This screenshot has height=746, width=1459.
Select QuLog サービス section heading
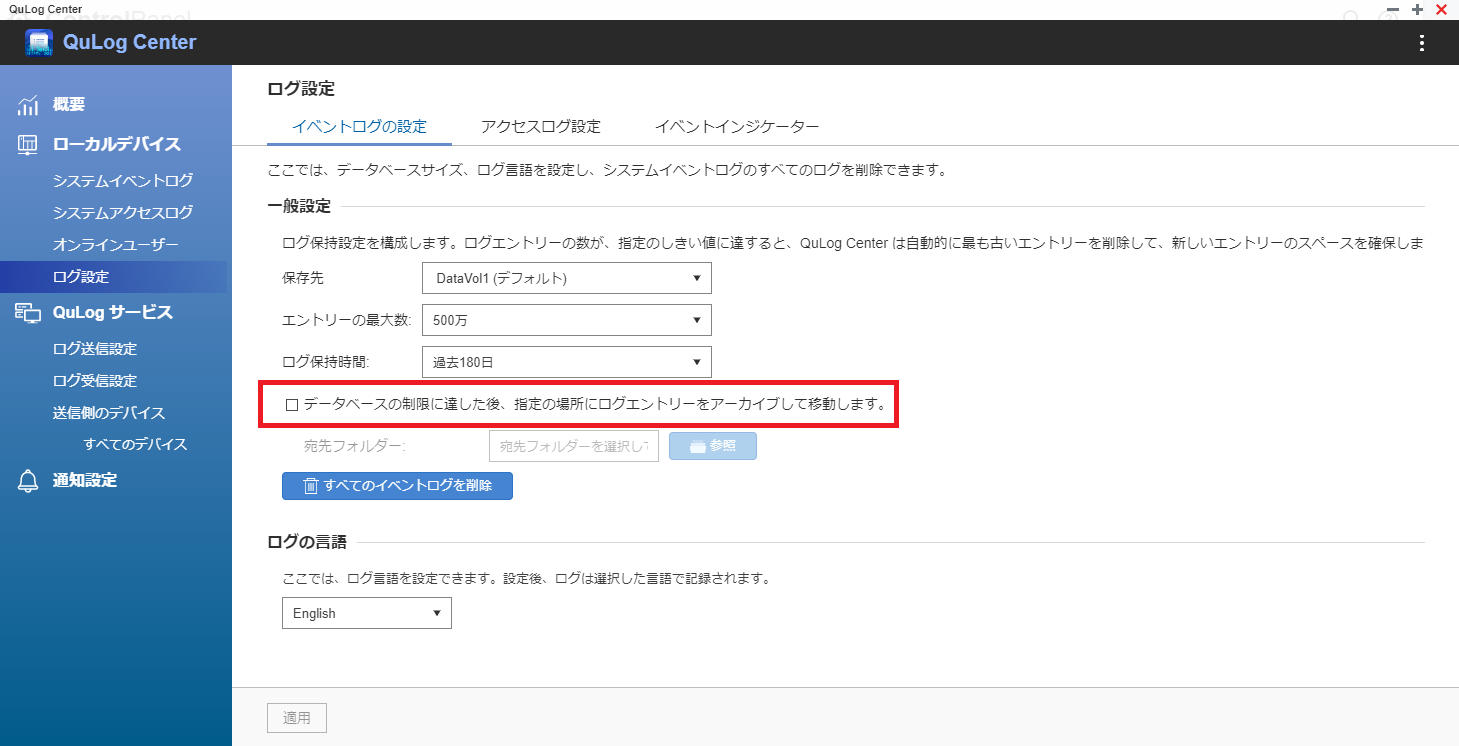(x=113, y=312)
